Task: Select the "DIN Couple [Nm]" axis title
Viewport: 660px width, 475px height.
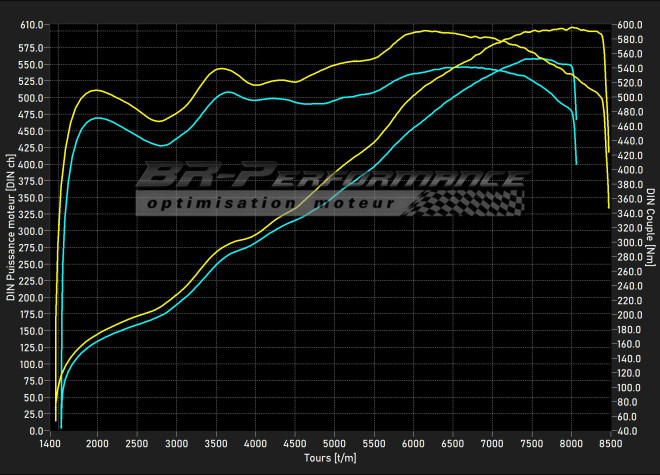Action: click(650, 227)
